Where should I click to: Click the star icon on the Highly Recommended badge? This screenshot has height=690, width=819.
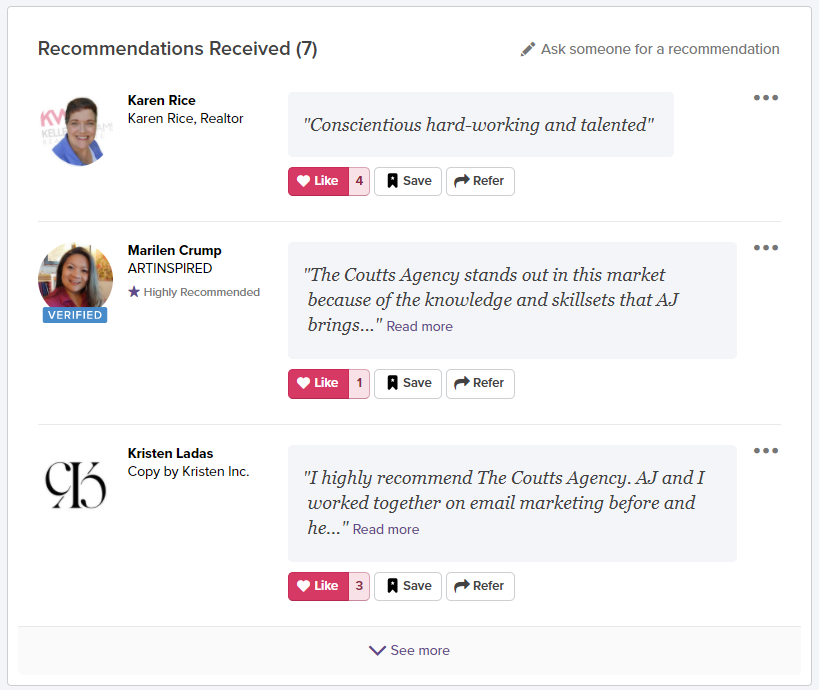pyautogui.click(x=132, y=292)
